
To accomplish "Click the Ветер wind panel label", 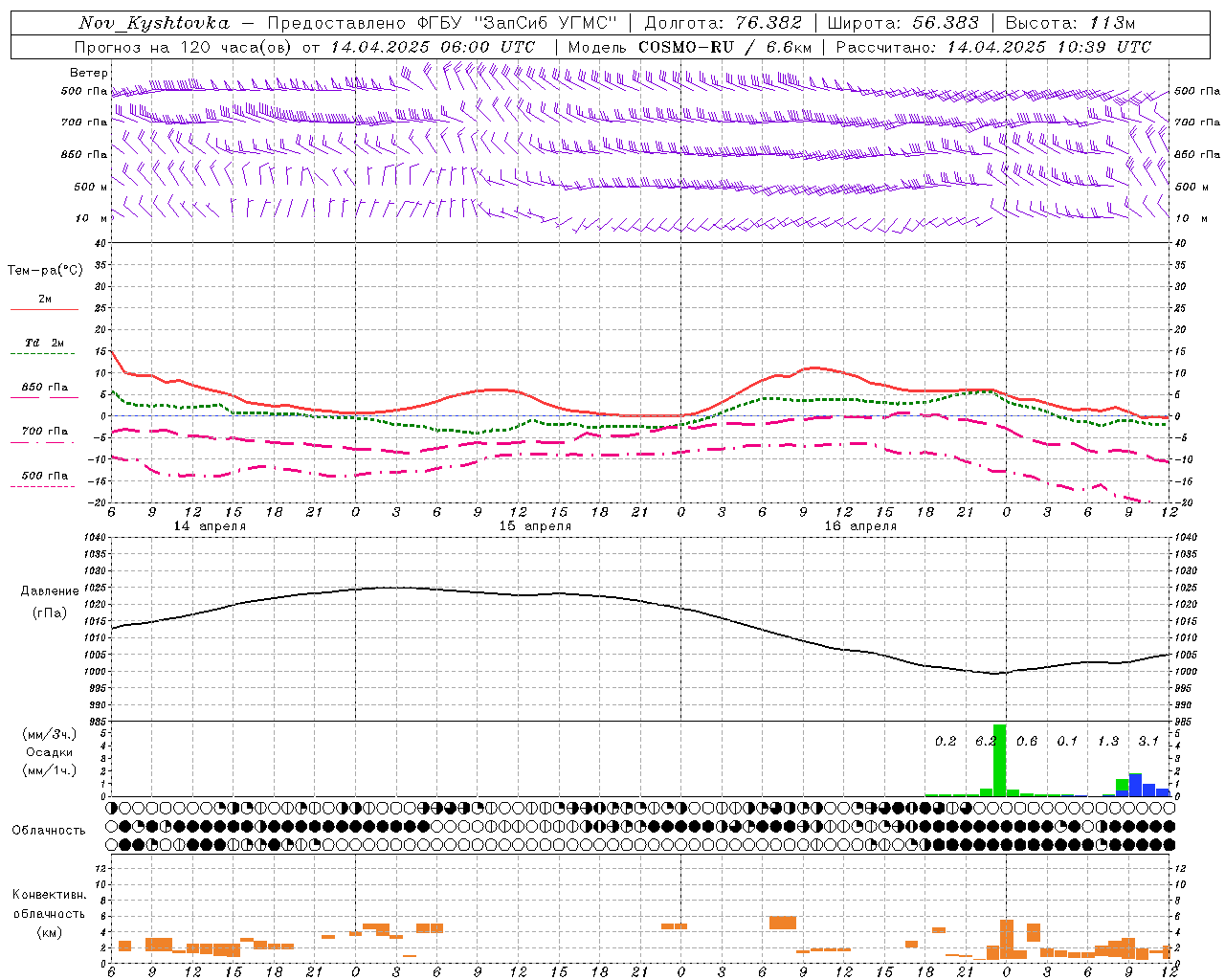I will [x=88, y=73].
